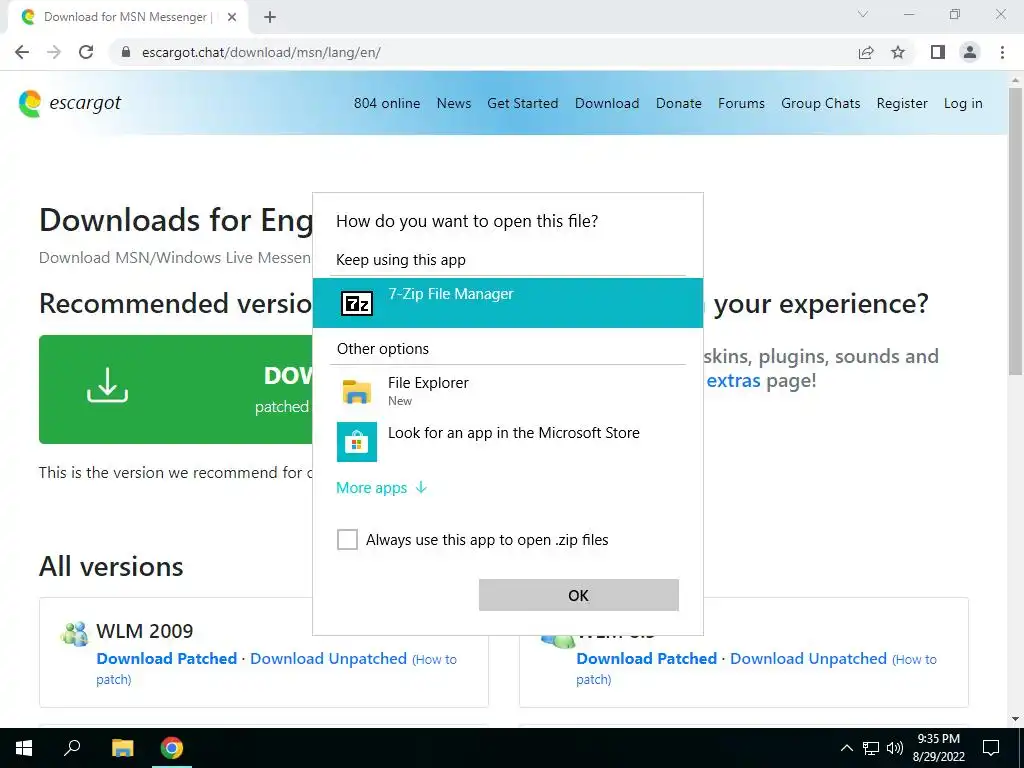Go back with the browser back arrow
The image size is (1024, 768).
point(22,52)
